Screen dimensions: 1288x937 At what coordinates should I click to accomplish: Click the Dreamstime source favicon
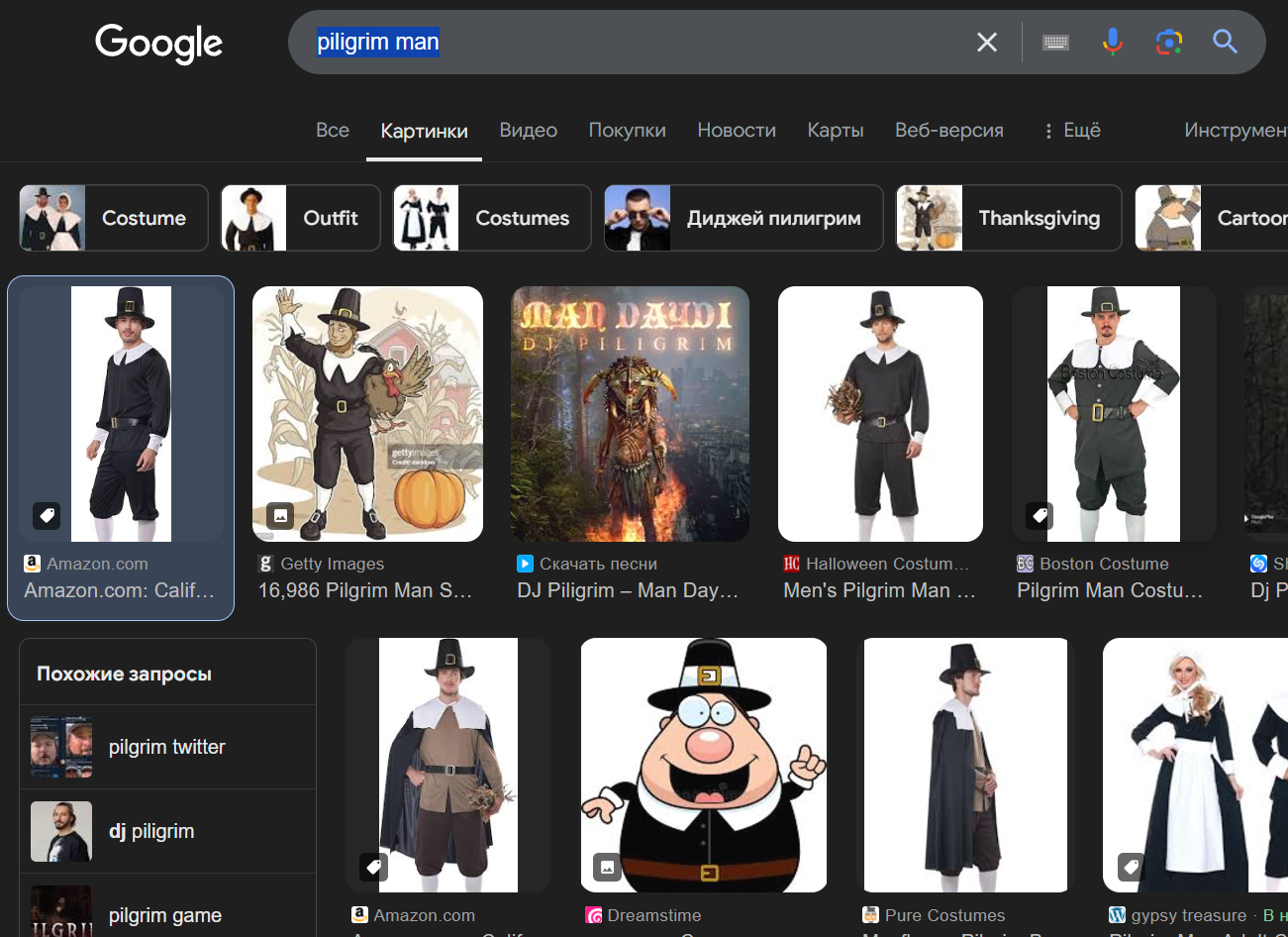pyautogui.click(x=593, y=915)
